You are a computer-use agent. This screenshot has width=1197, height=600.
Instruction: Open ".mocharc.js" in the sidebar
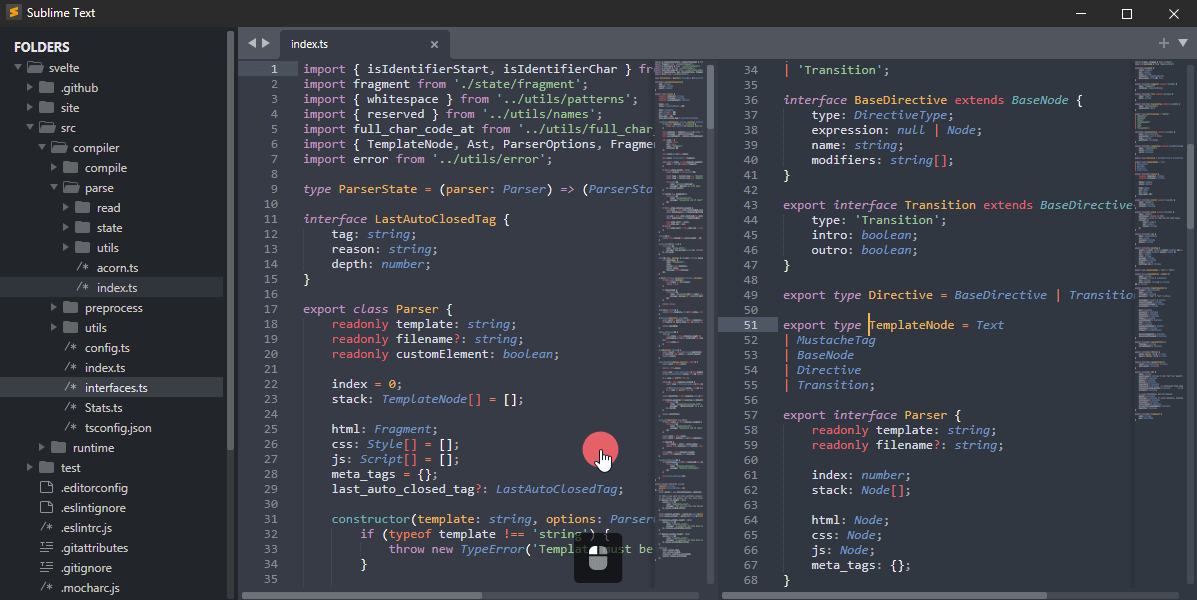[x=90, y=587]
